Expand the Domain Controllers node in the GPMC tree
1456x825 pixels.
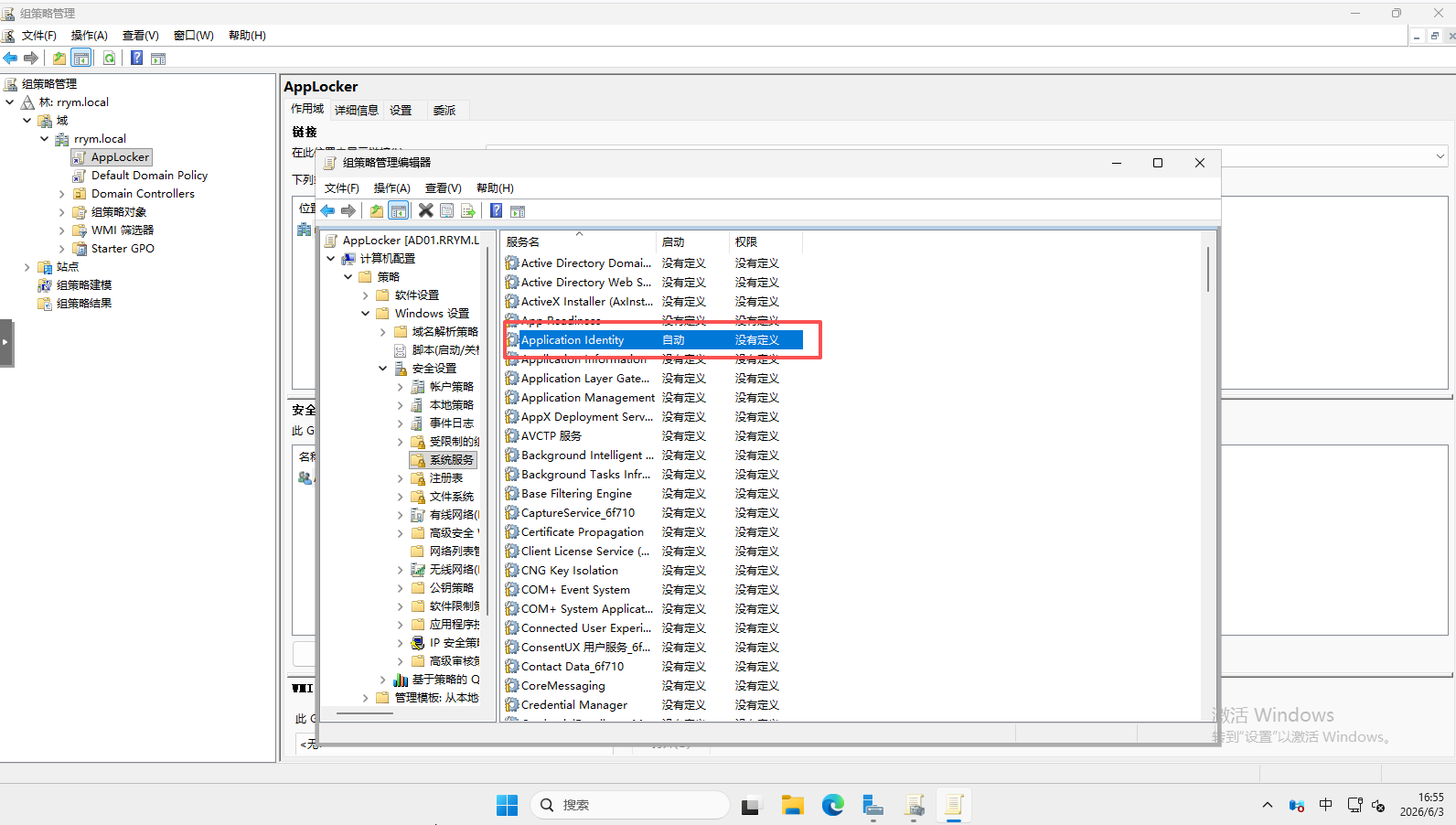62,194
